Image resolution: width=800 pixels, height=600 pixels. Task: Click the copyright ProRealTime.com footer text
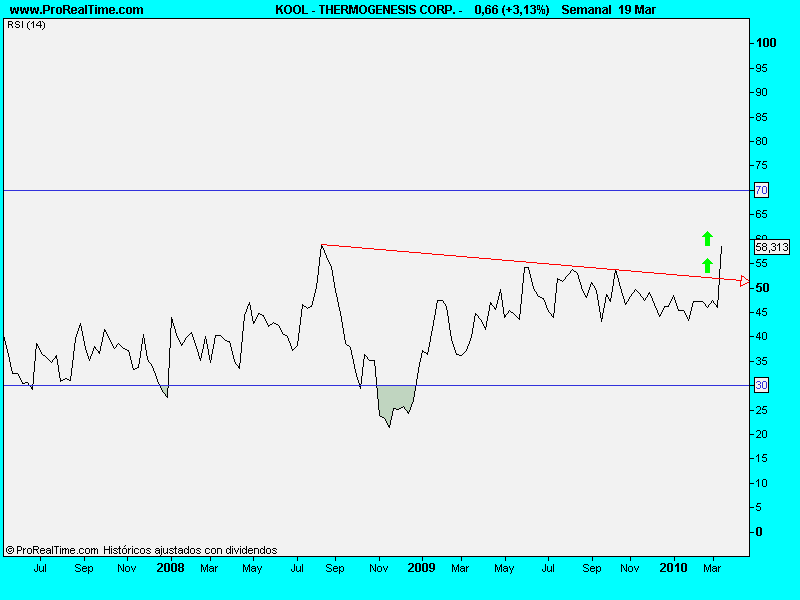tap(52, 550)
